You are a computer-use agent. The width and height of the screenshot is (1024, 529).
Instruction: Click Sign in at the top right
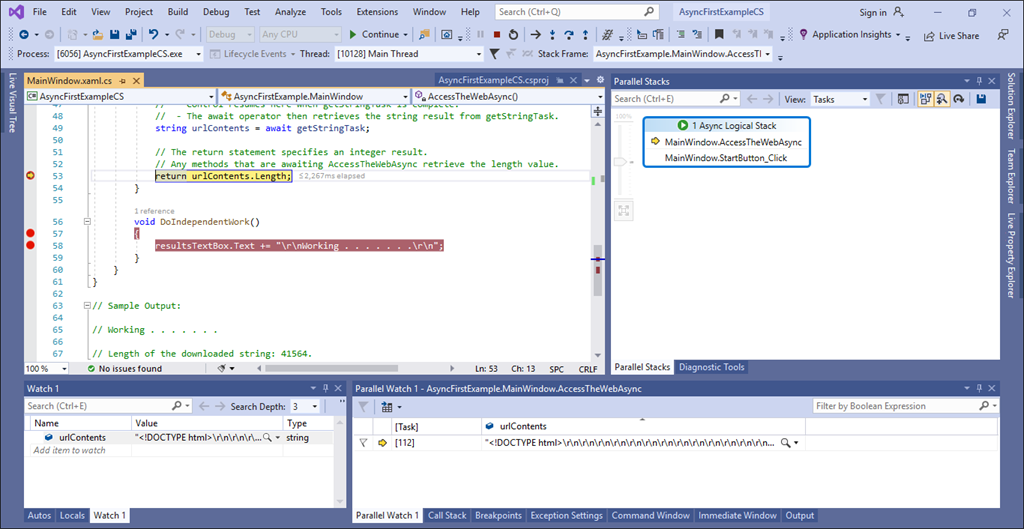873,12
